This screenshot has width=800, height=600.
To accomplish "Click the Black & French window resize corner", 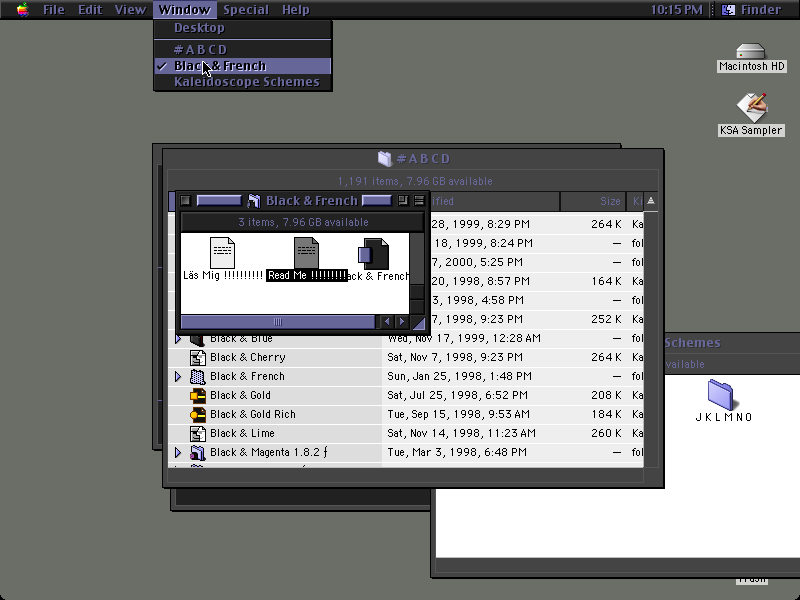I will (x=418, y=322).
